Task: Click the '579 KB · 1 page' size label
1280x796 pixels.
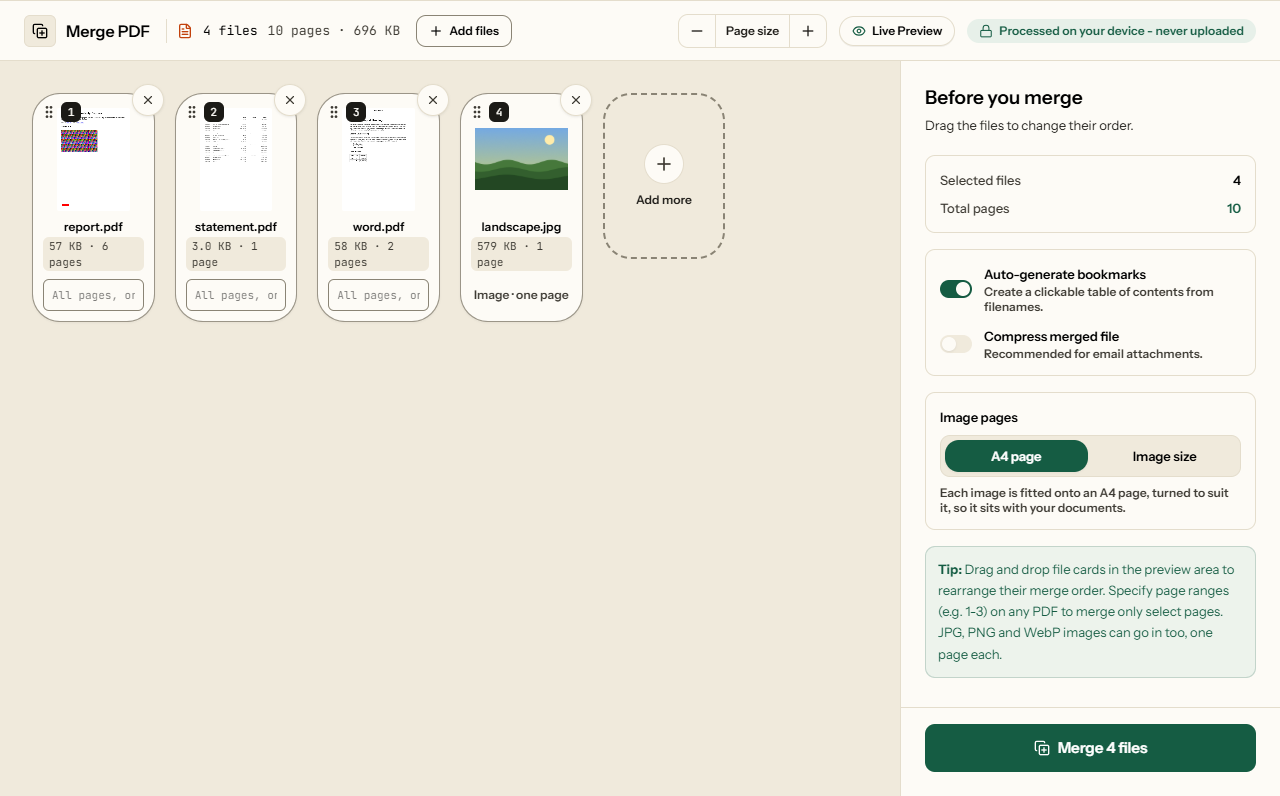Action: [521, 254]
